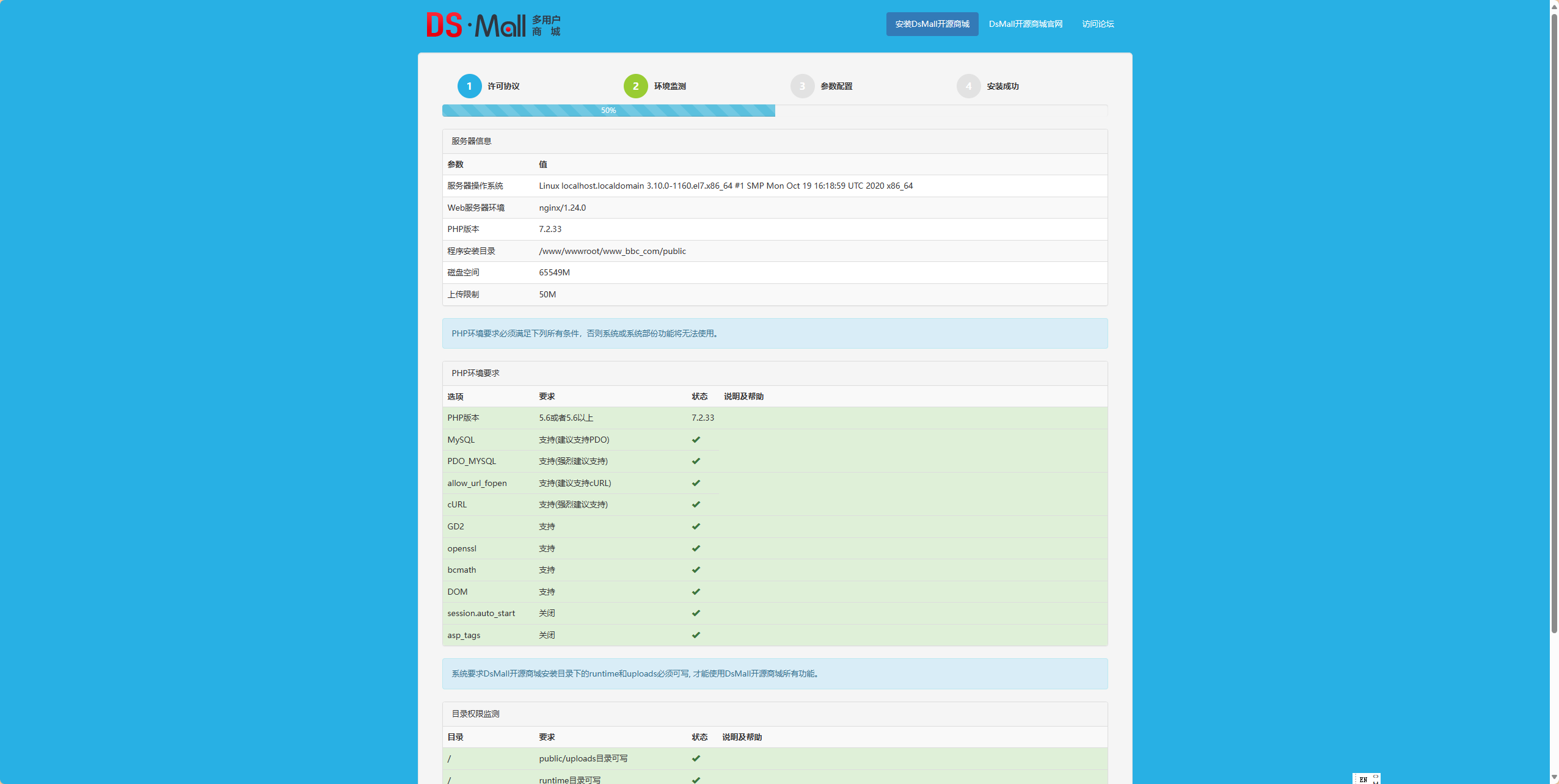
Task: Click the checkmark in the PDO_MYSQL row
Action: coord(696,461)
